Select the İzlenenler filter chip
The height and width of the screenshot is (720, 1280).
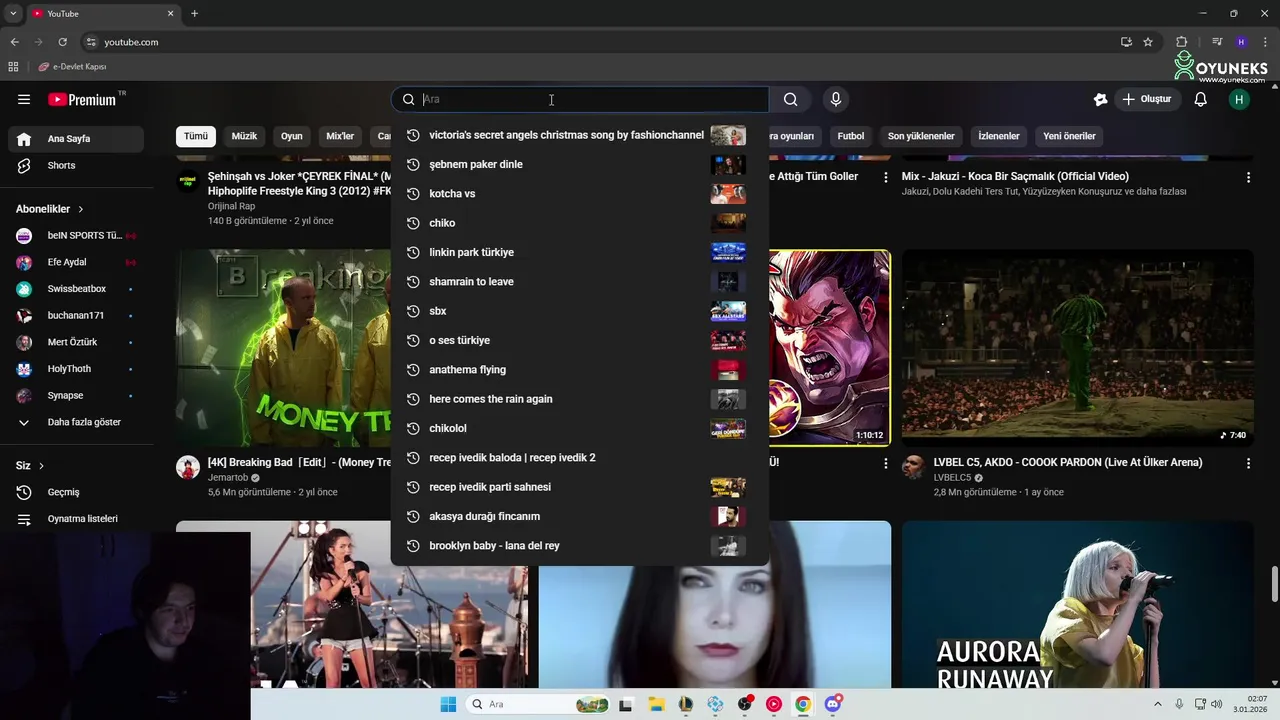[x=999, y=136]
